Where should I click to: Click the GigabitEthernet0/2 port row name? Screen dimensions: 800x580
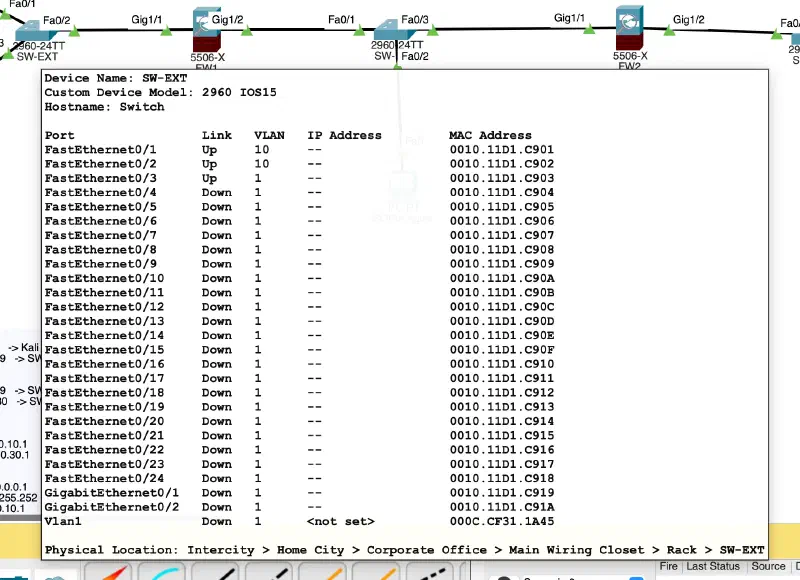[112, 507]
